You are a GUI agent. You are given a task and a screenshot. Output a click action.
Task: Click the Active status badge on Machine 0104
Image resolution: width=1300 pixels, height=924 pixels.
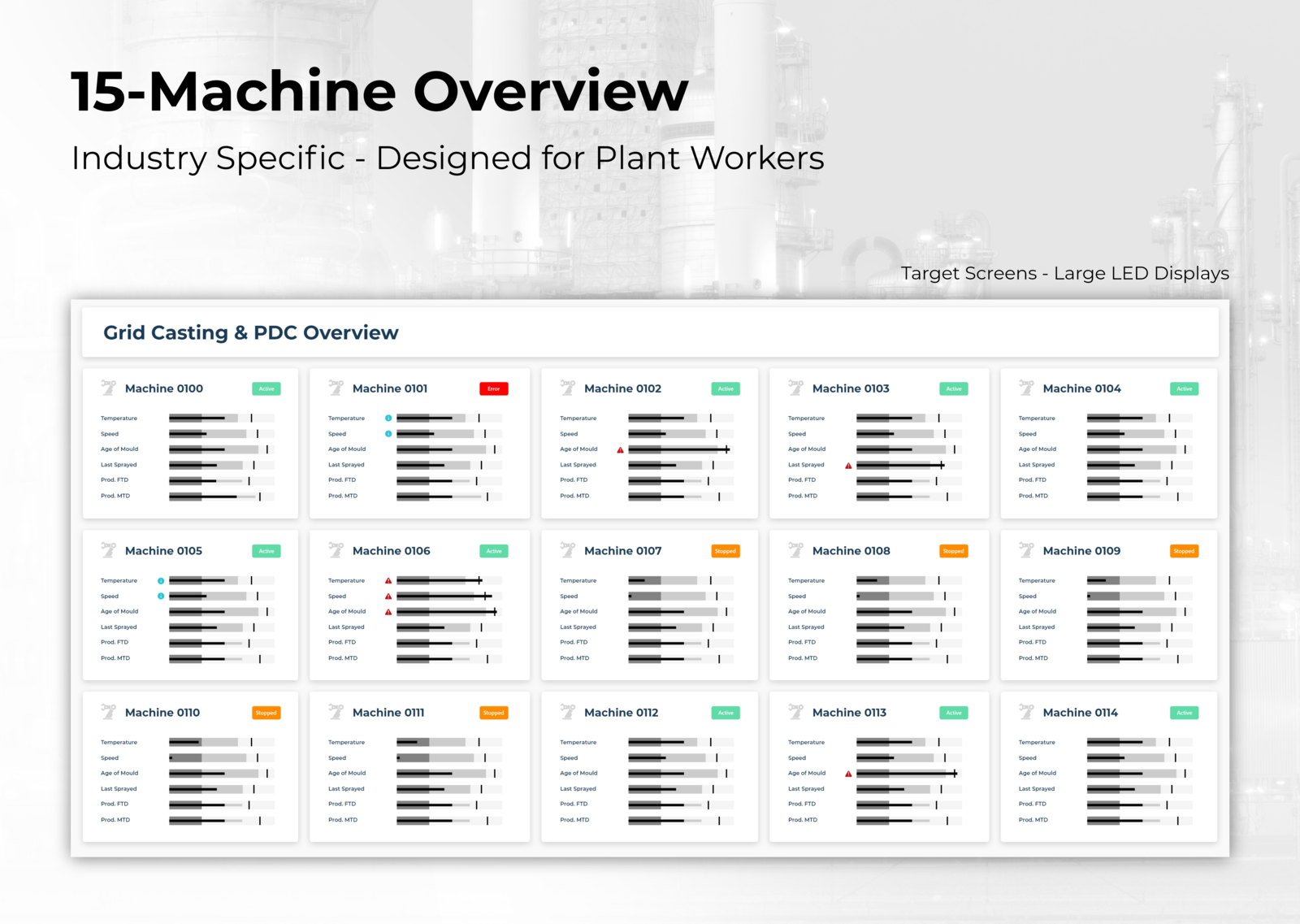(1184, 388)
